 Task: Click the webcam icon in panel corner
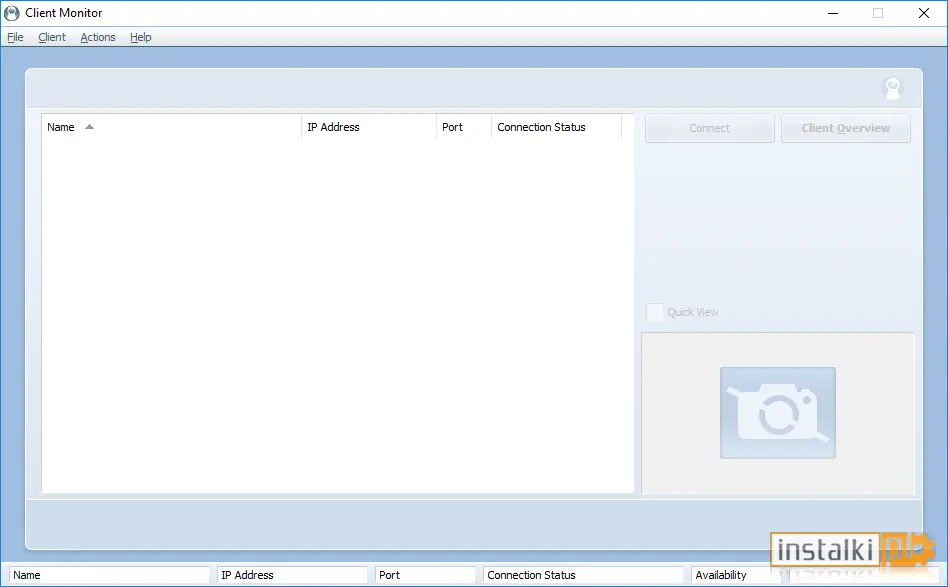pyautogui.click(x=893, y=89)
